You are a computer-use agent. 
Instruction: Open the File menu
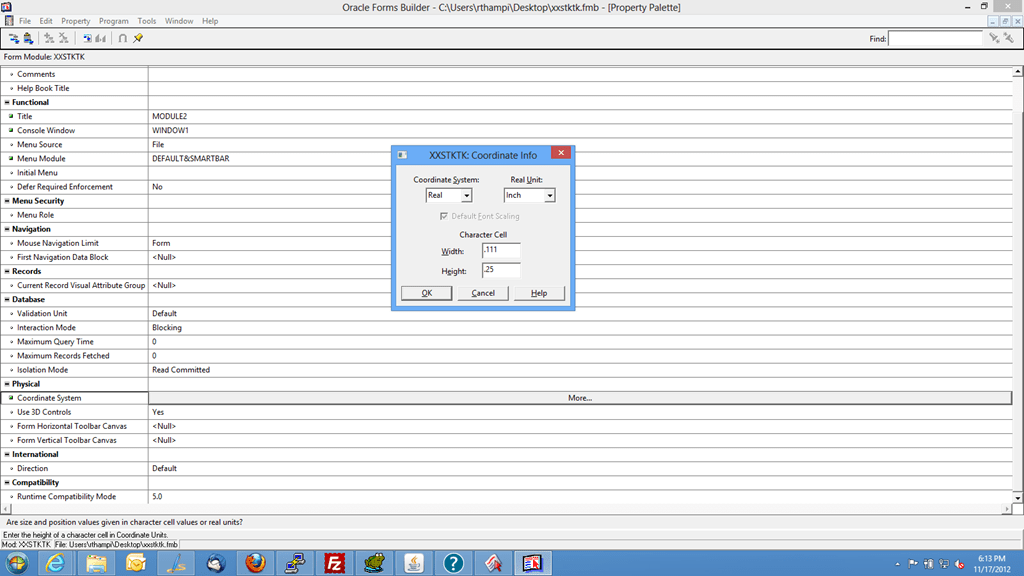point(25,21)
